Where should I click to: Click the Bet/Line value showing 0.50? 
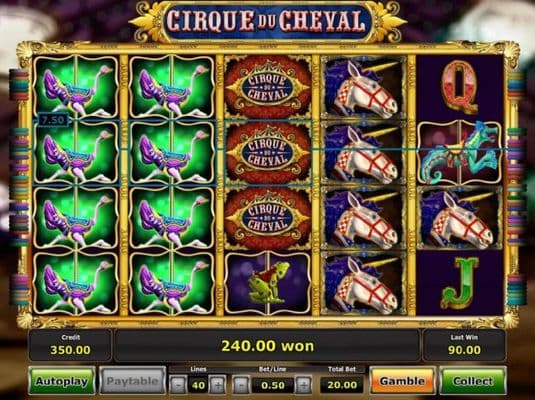coord(273,385)
